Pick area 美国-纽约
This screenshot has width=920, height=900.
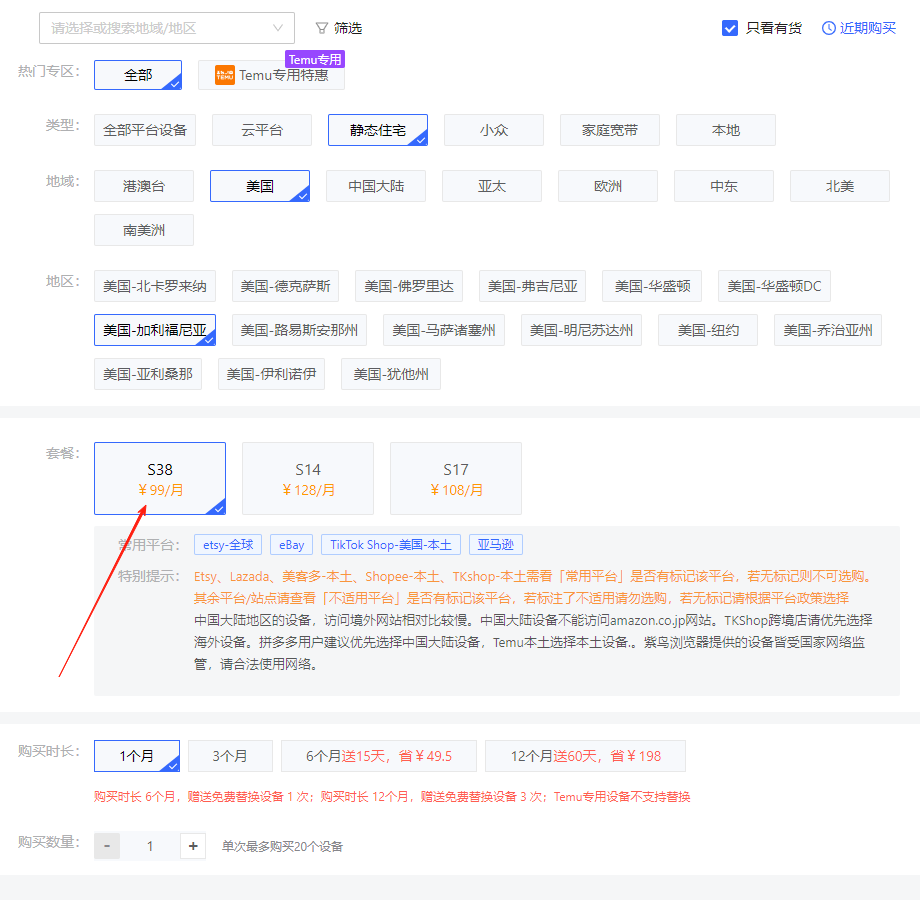point(708,330)
